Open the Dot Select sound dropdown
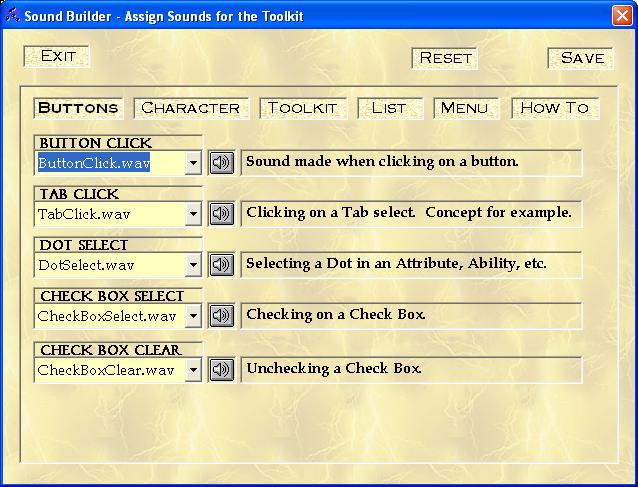The width and height of the screenshot is (638, 487). (x=193, y=265)
